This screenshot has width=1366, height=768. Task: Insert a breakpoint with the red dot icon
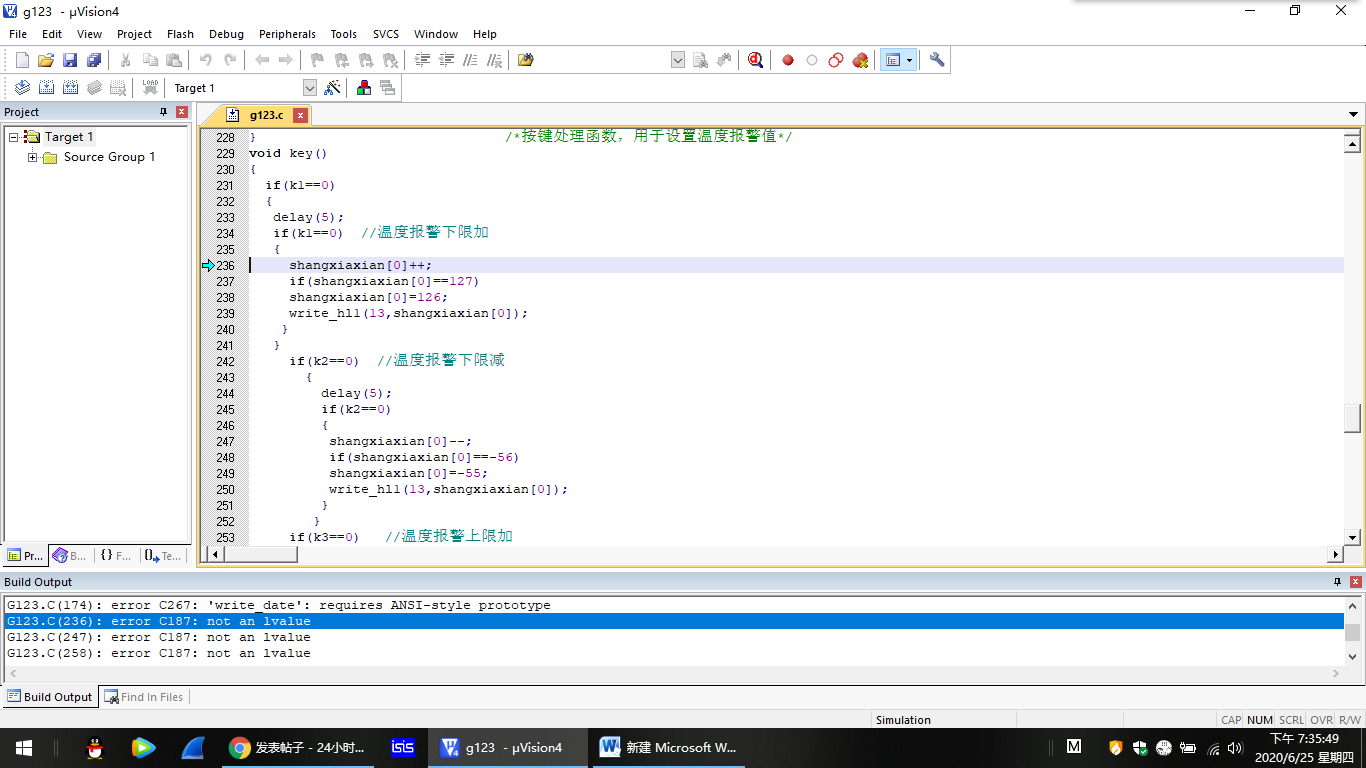point(788,60)
